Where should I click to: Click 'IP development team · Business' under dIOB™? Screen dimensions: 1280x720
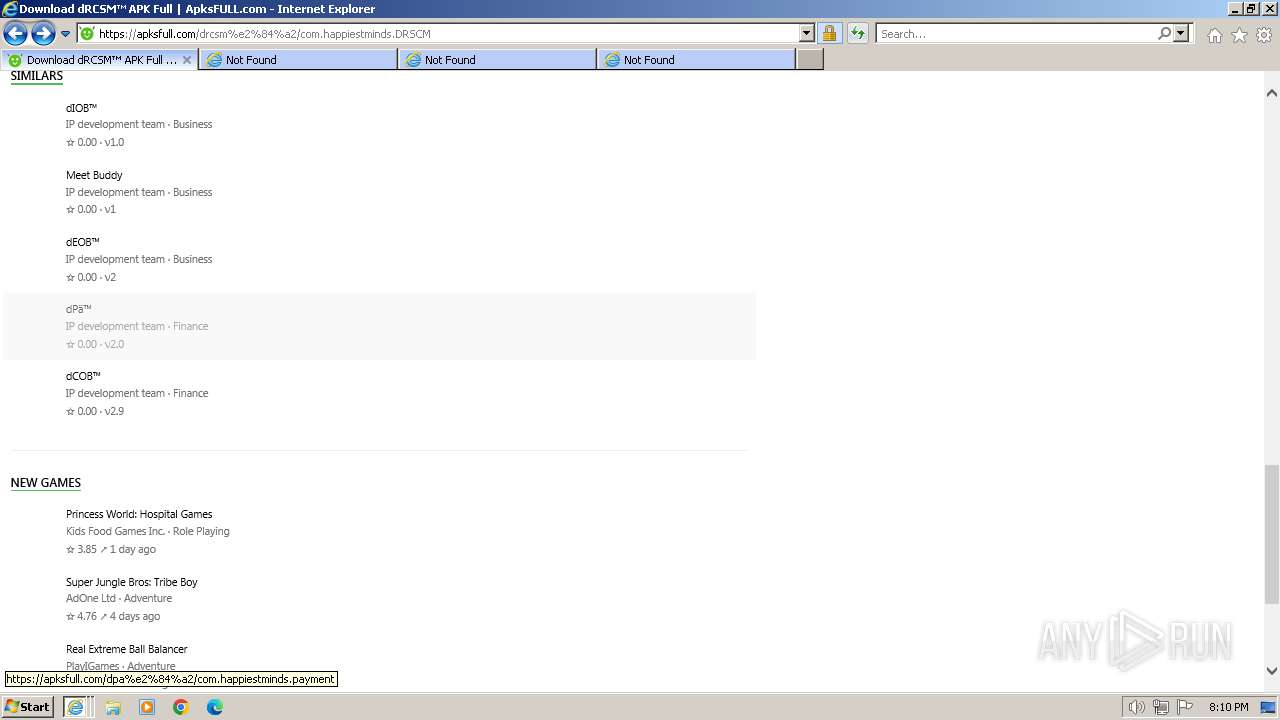pyautogui.click(x=139, y=125)
